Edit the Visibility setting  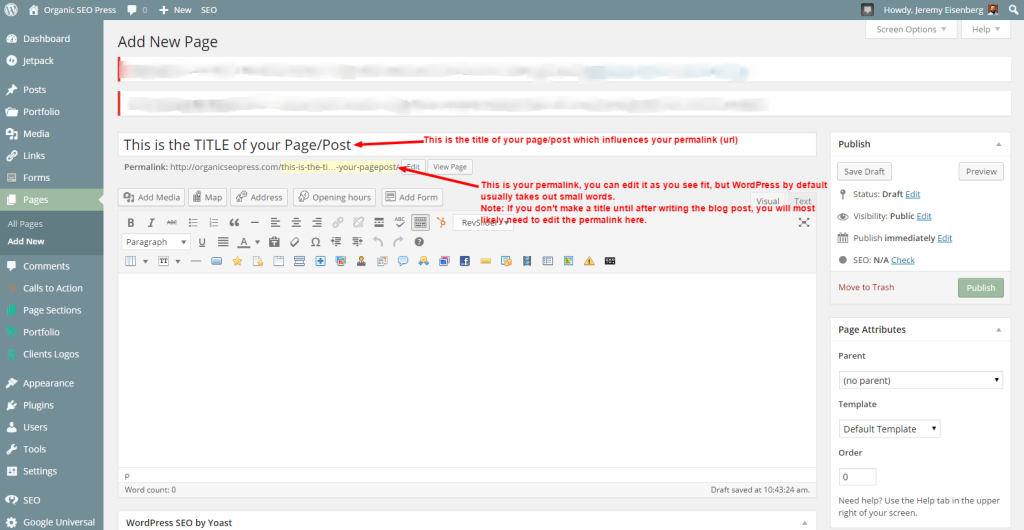pos(924,216)
